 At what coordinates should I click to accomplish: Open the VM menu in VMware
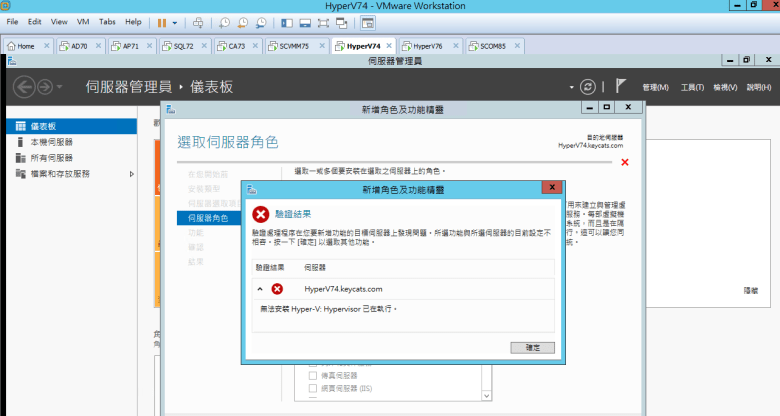tap(84, 21)
